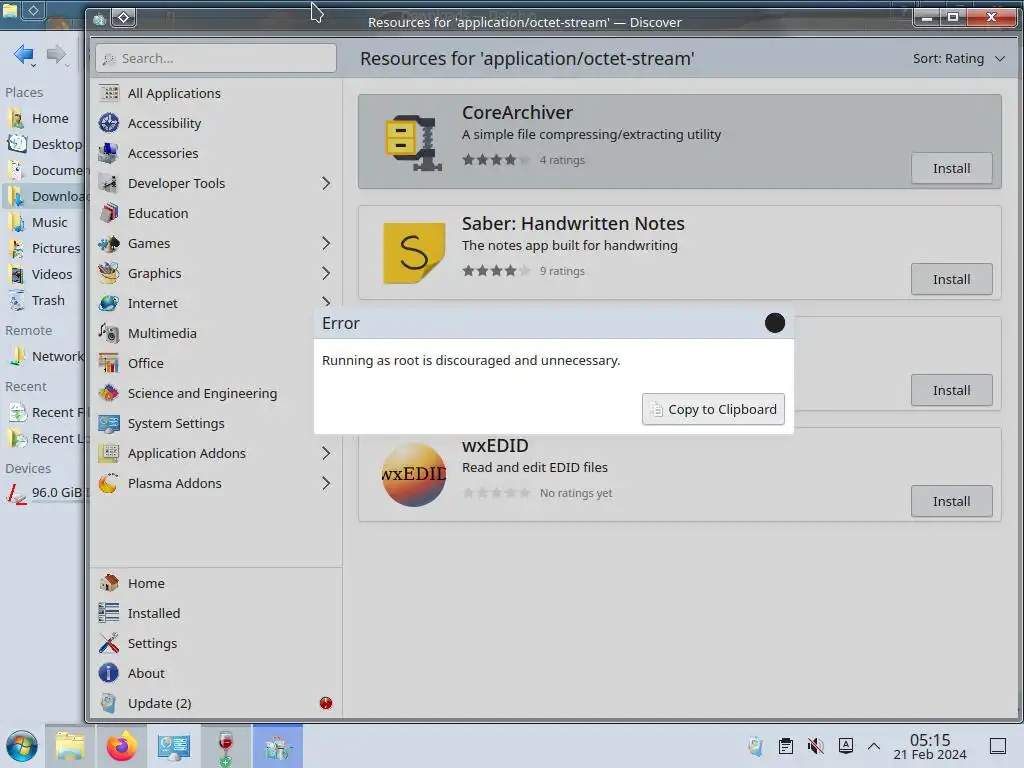Open Application Addons category
This screenshot has height=768, width=1024.
coord(216,453)
